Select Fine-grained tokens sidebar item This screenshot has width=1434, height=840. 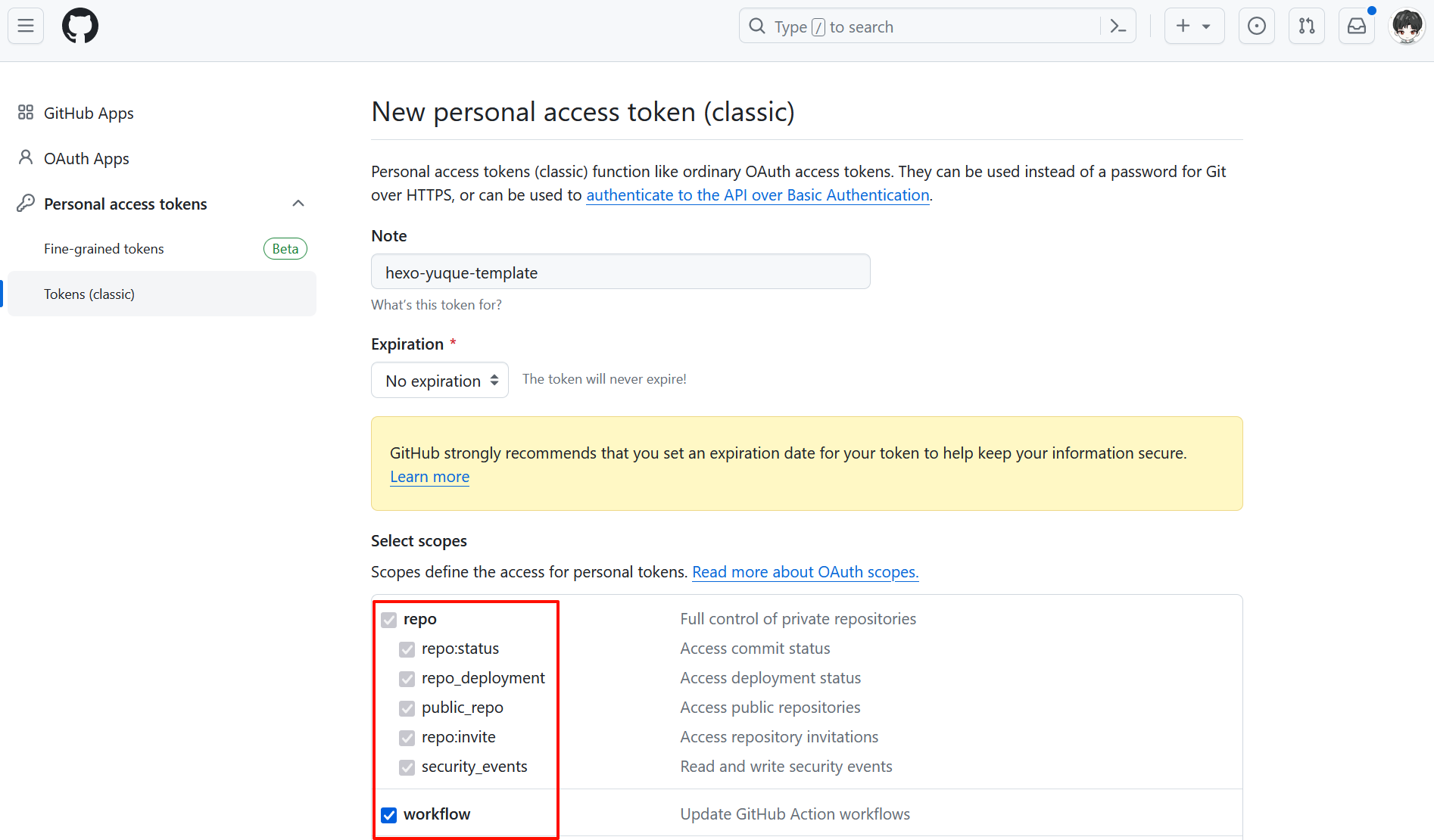[x=104, y=249]
